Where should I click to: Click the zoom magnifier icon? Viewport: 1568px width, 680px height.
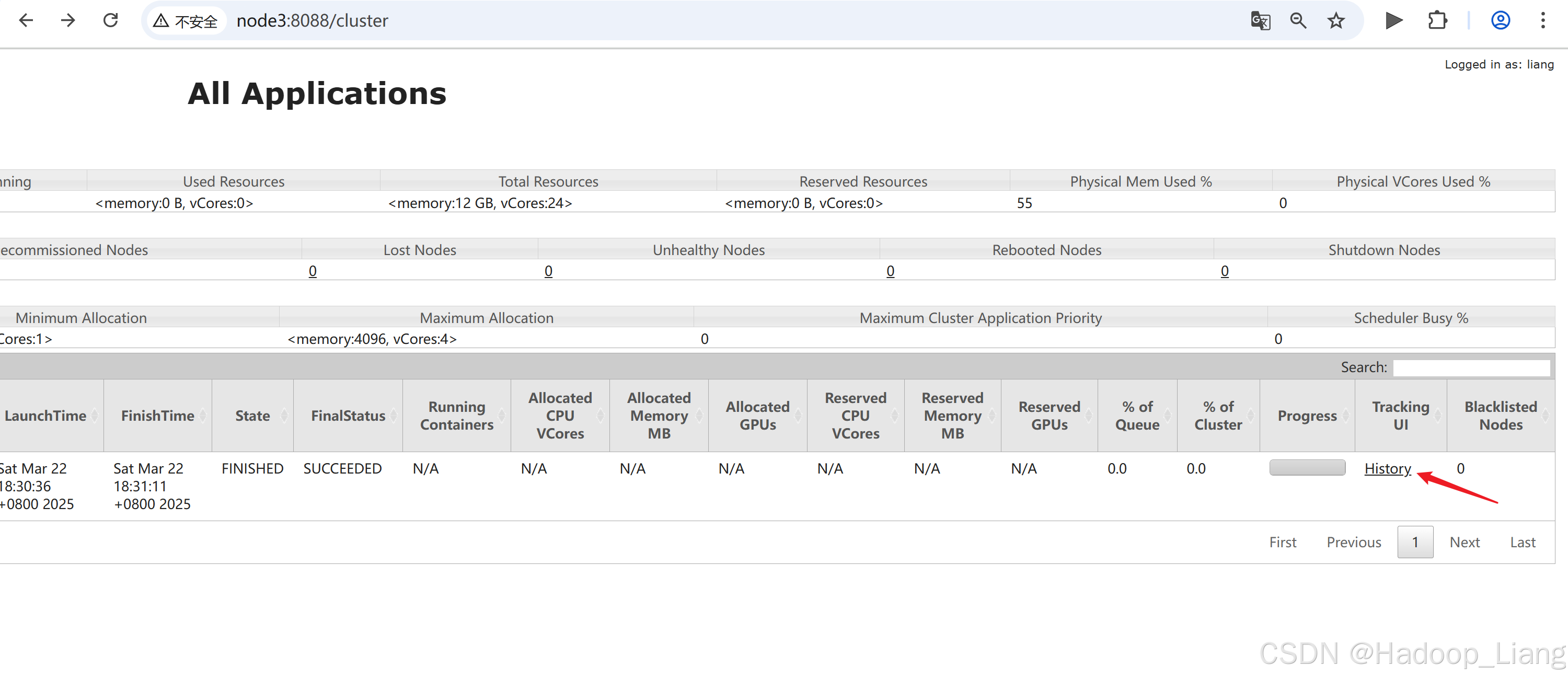(x=1298, y=21)
